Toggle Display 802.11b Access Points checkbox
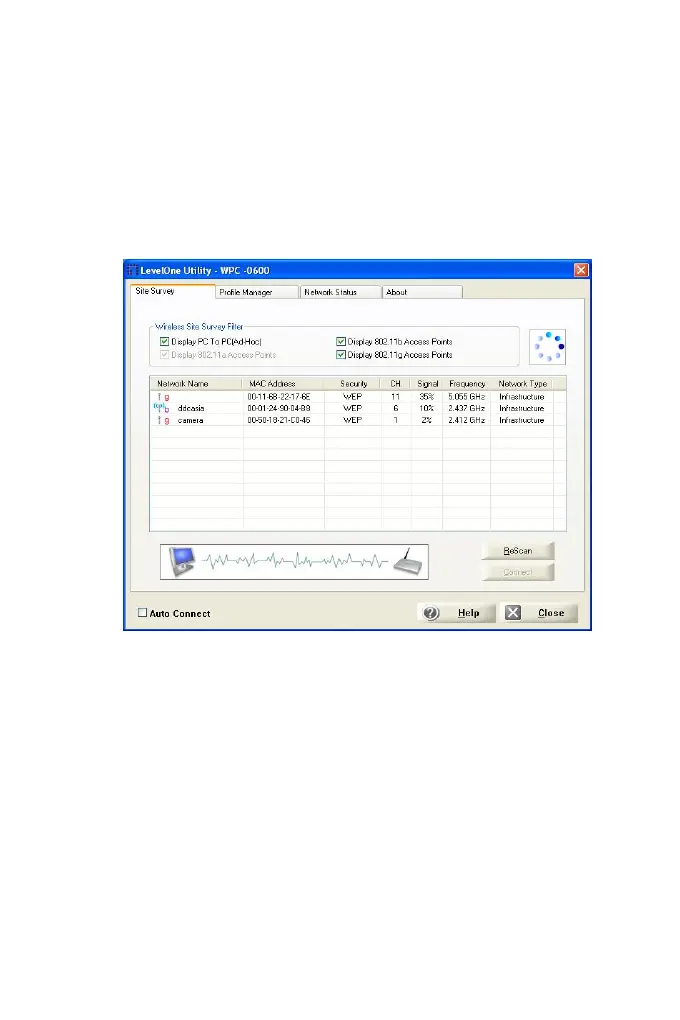This screenshot has width=680, height=1020. [340, 342]
